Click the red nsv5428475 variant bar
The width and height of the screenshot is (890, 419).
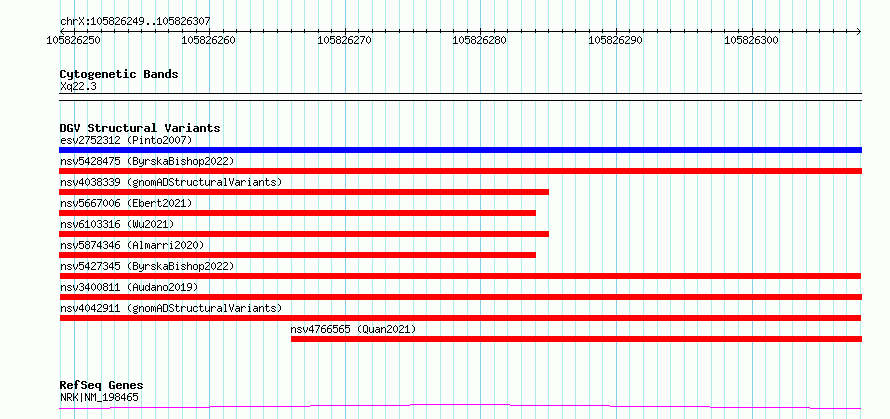click(460, 171)
